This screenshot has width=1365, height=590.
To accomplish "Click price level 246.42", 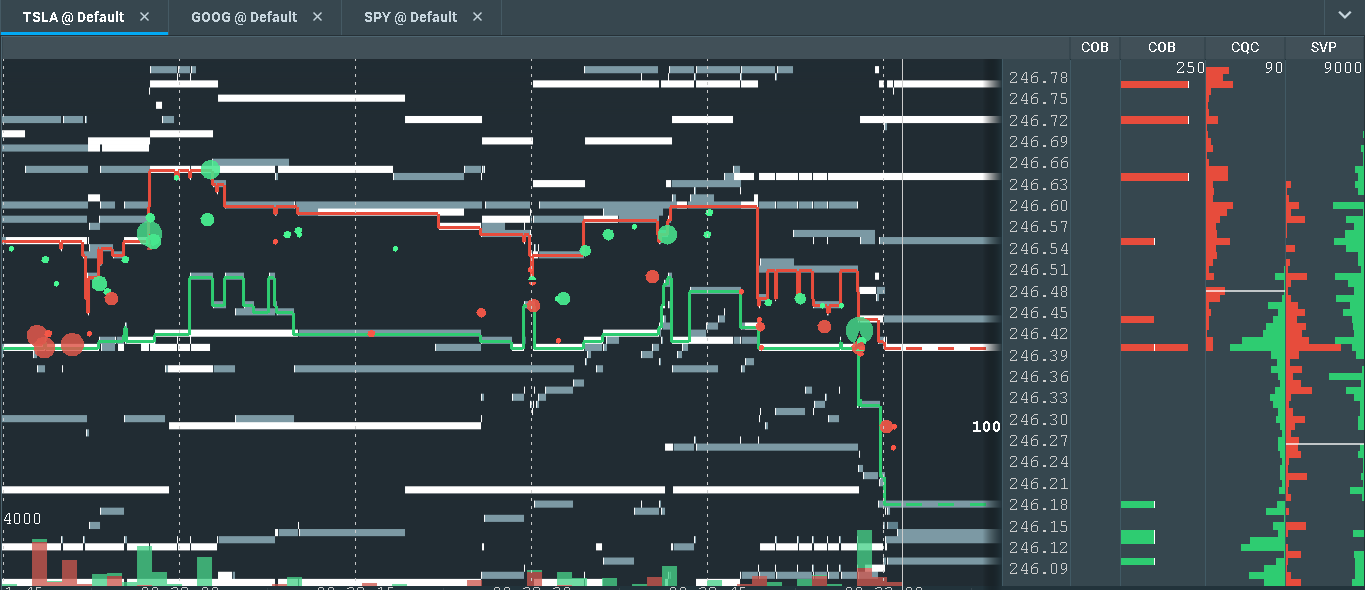I will [x=1038, y=334].
